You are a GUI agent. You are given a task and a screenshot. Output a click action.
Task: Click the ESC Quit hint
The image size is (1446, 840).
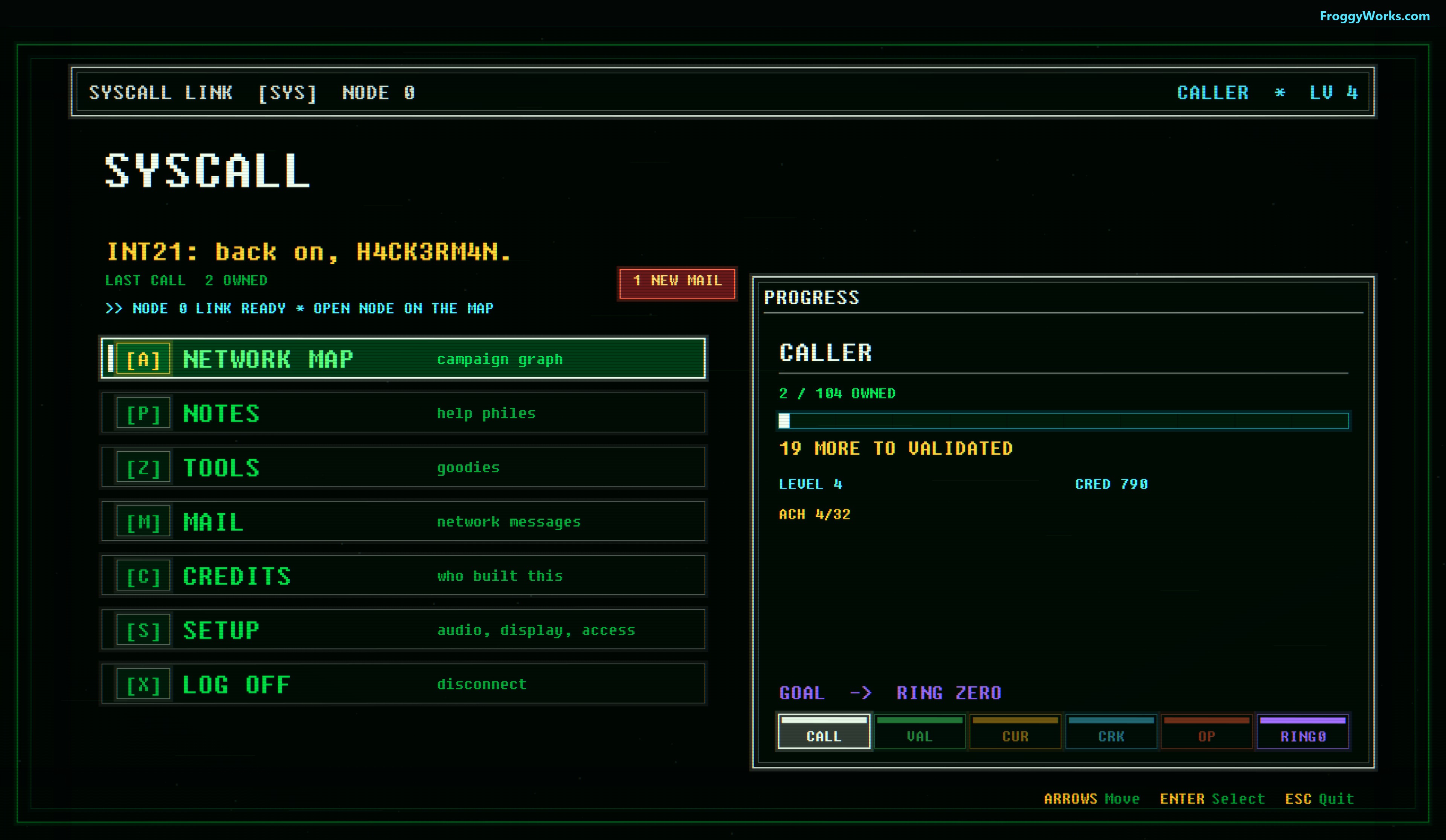(x=1319, y=799)
